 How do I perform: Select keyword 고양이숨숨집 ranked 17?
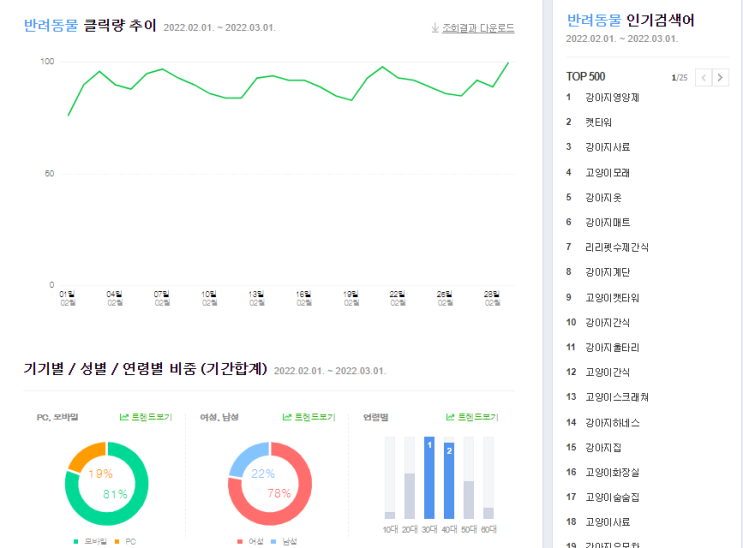pos(612,497)
